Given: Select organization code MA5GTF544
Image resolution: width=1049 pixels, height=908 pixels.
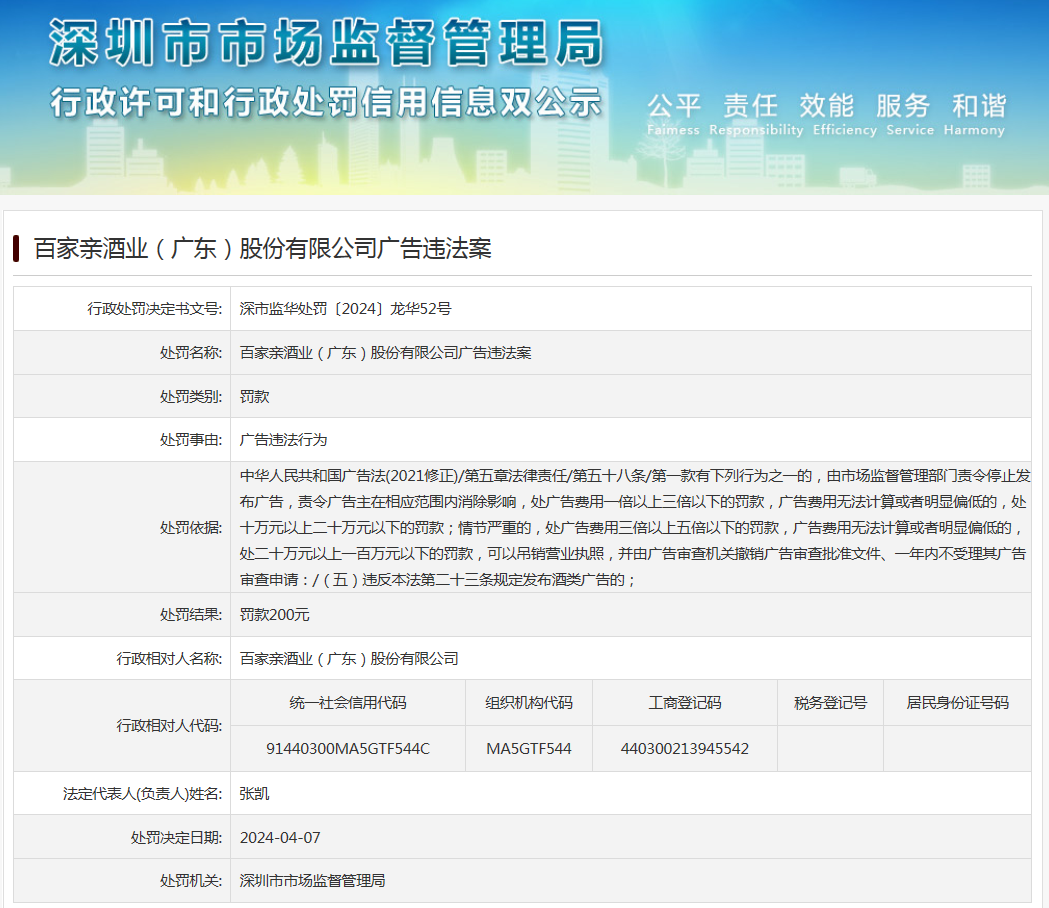Looking at the screenshot, I should [x=529, y=749].
